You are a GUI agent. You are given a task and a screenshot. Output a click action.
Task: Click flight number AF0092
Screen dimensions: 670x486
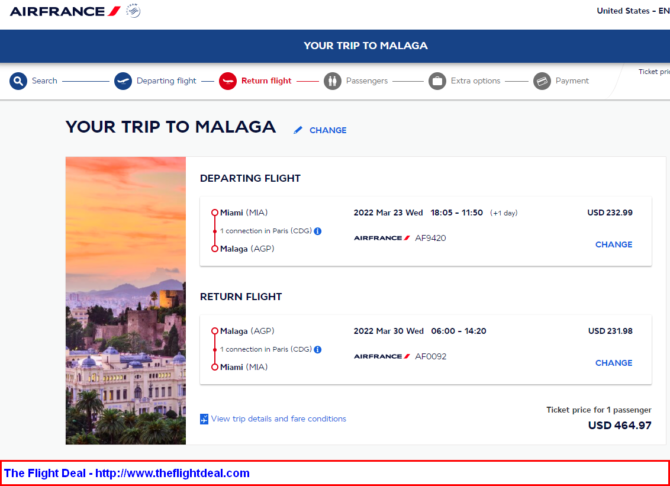pyautogui.click(x=430, y=356)
